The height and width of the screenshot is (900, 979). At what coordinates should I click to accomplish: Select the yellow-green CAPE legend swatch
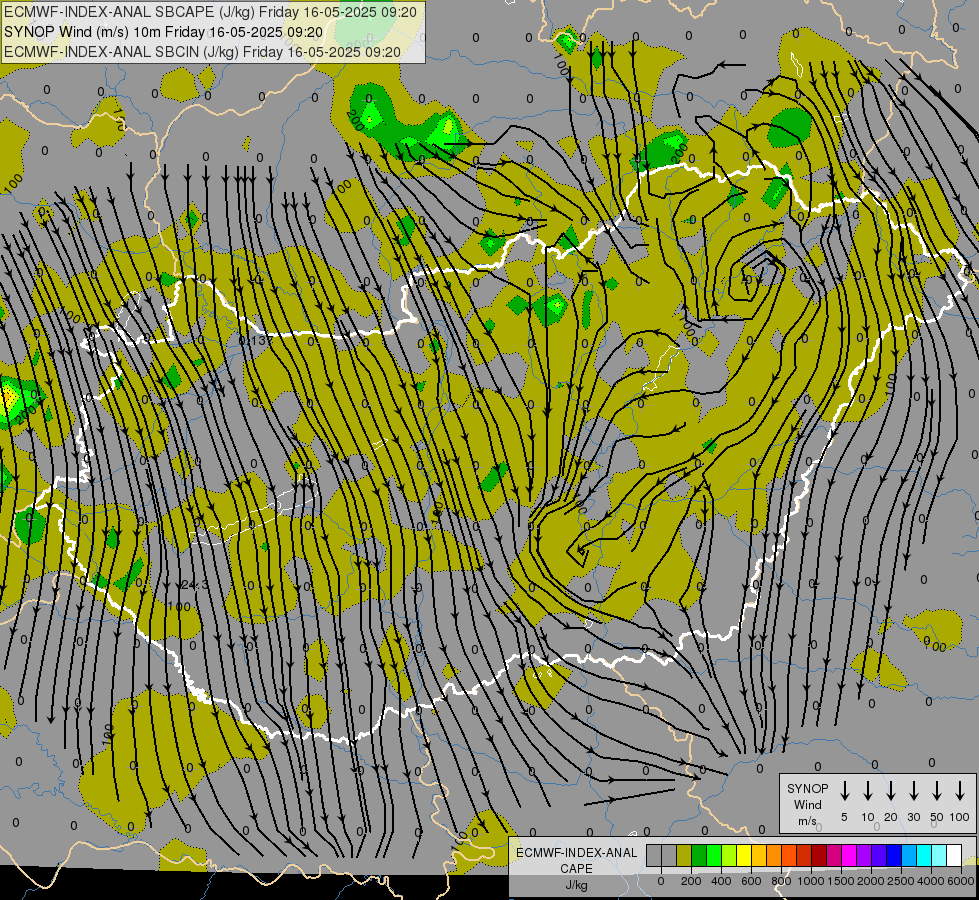tap(729, 855)
